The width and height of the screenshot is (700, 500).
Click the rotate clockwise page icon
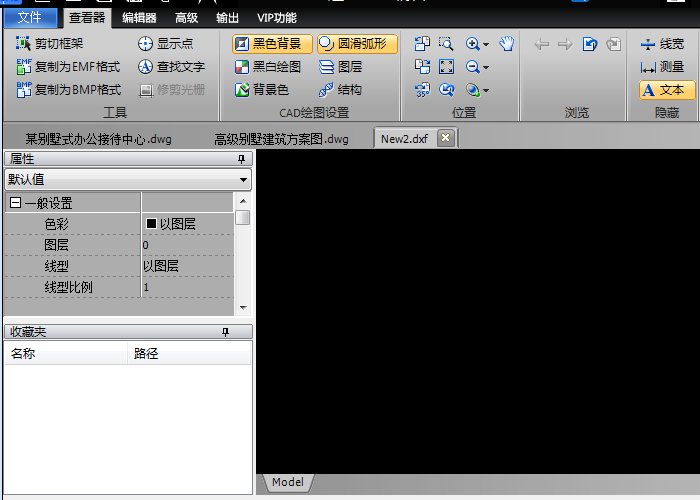click(422, 67)
